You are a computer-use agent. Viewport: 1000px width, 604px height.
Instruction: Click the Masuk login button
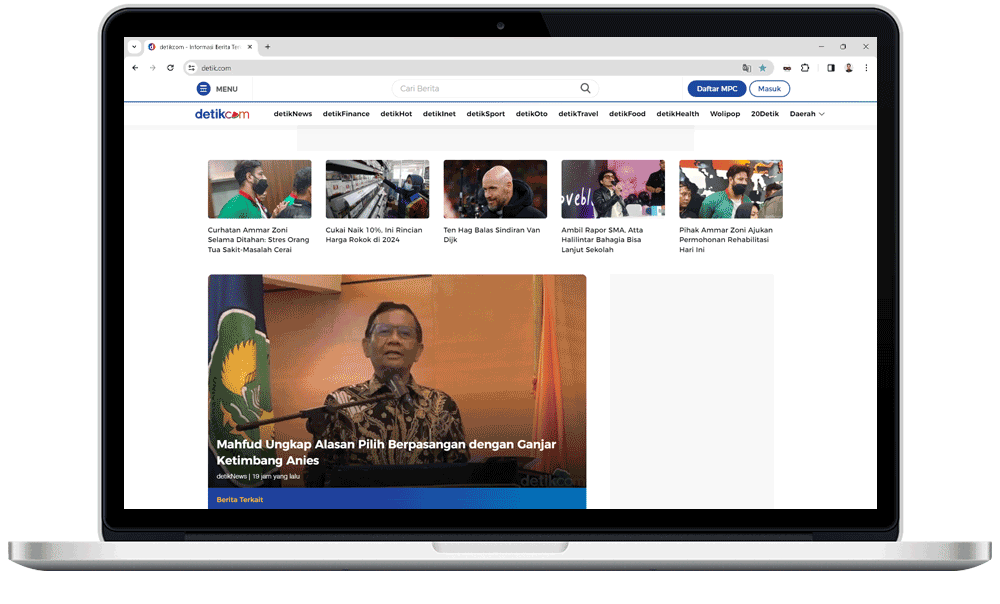click(769, 89)
